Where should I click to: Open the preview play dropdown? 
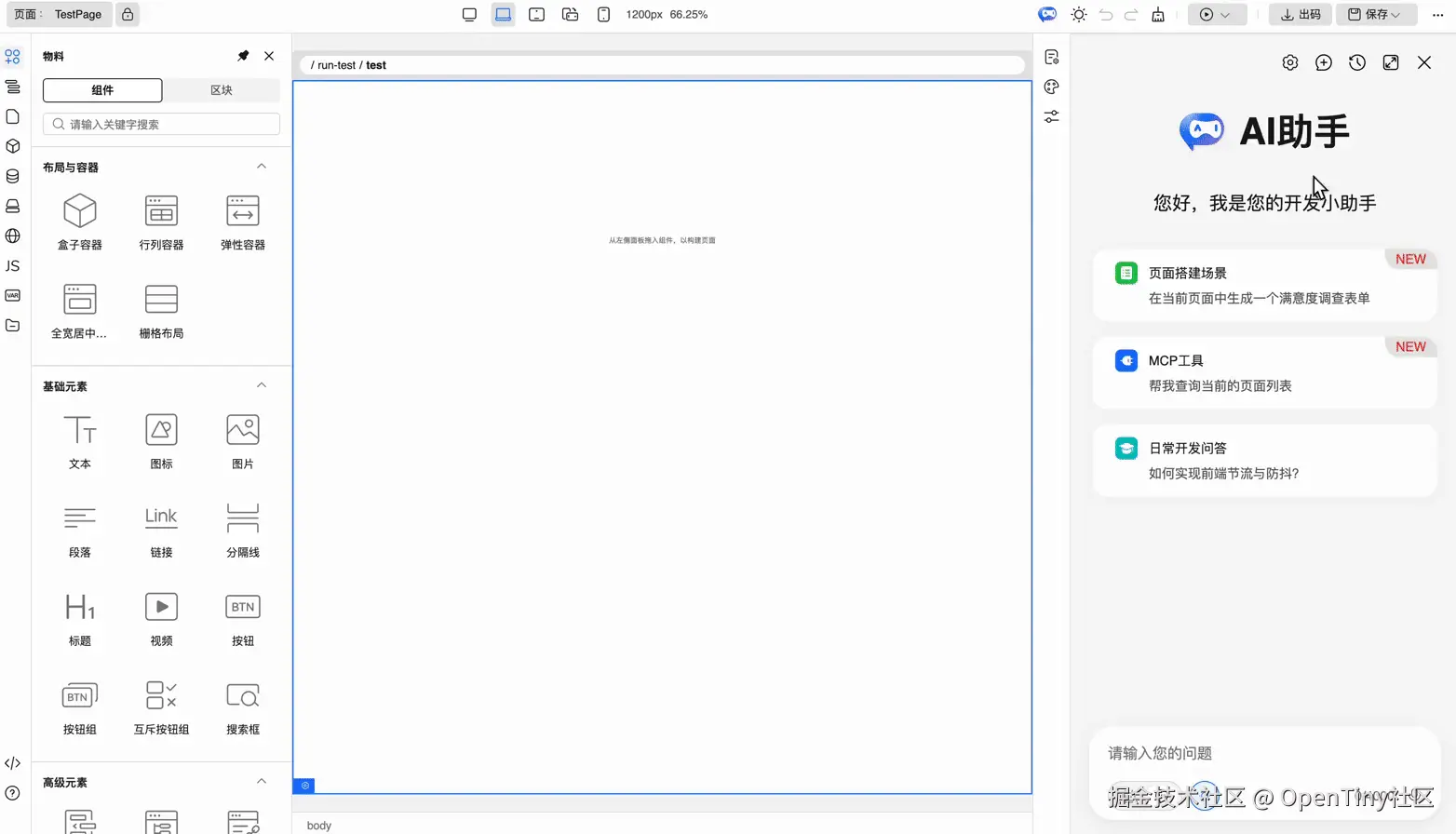click(x=1216, y=15)
